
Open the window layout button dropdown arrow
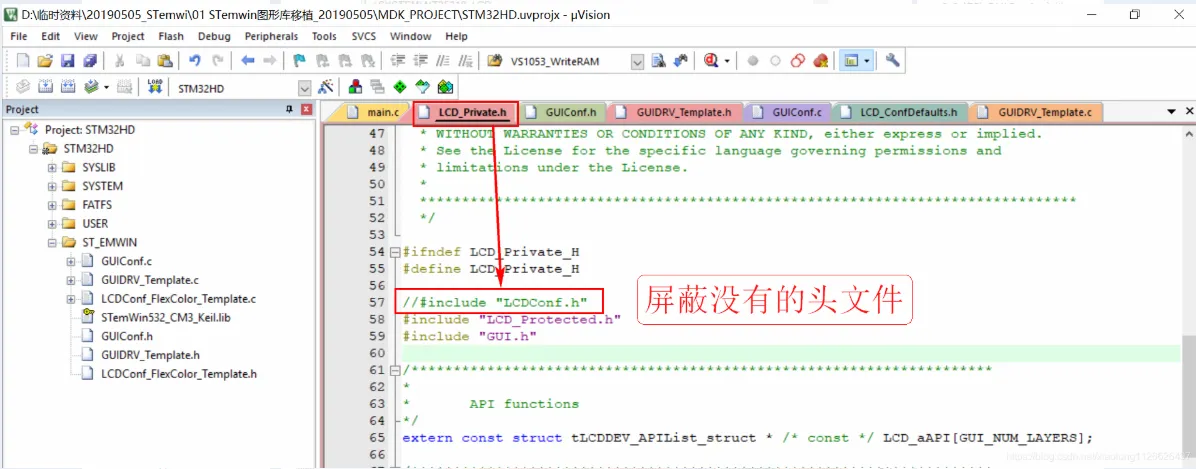[866, 60]
